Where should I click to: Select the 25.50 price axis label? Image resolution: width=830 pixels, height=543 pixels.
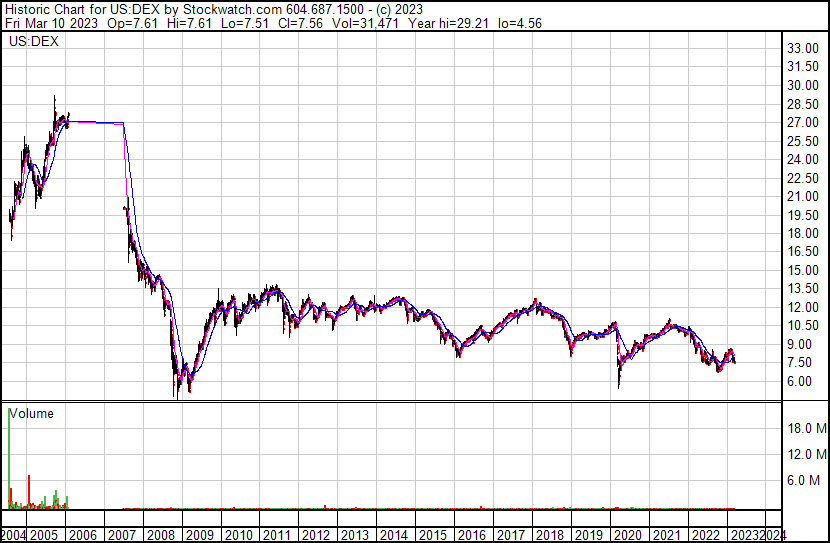pos(803,141)
